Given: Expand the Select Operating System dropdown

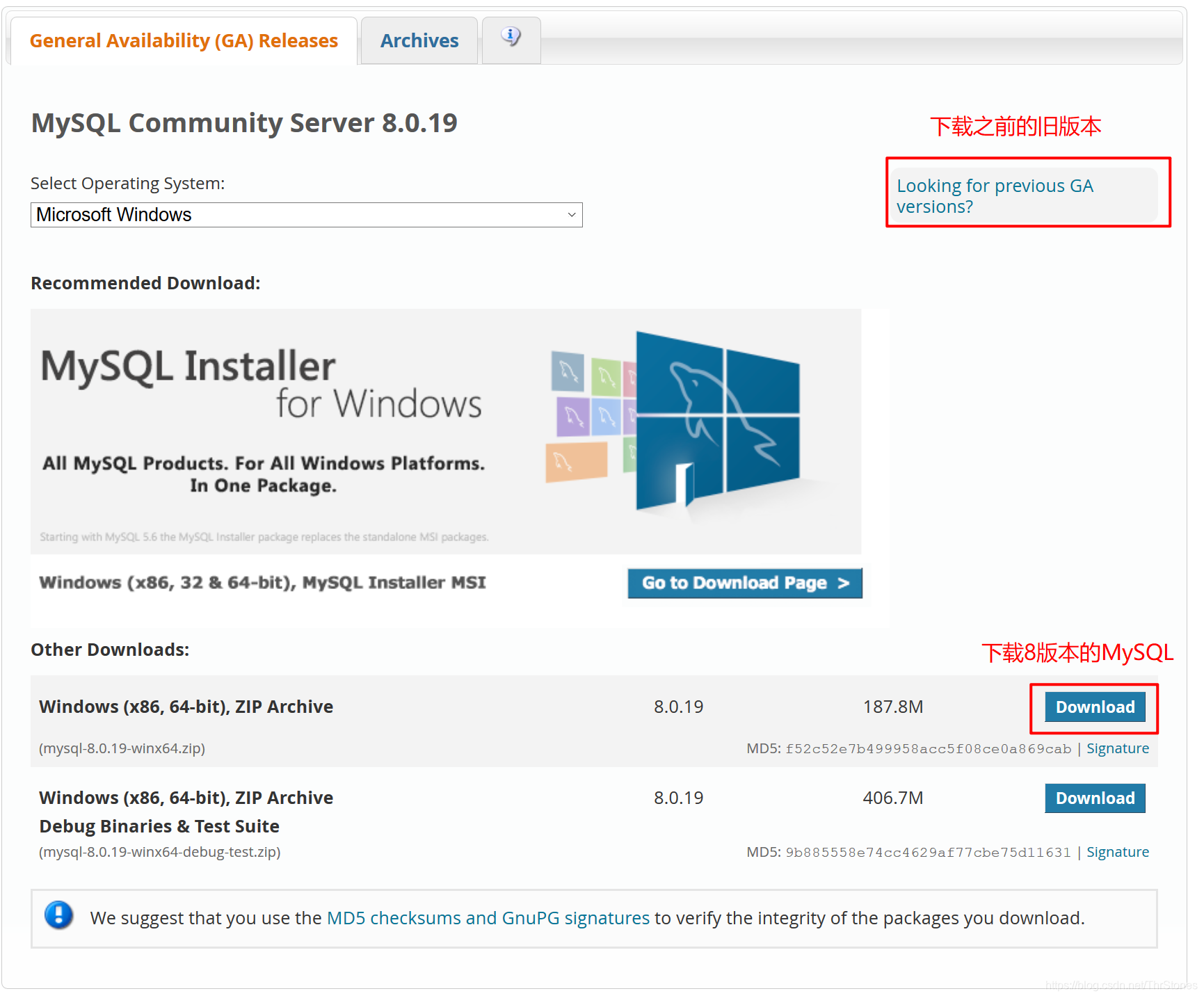Looking at the screenshot, I should click(307, 215).
